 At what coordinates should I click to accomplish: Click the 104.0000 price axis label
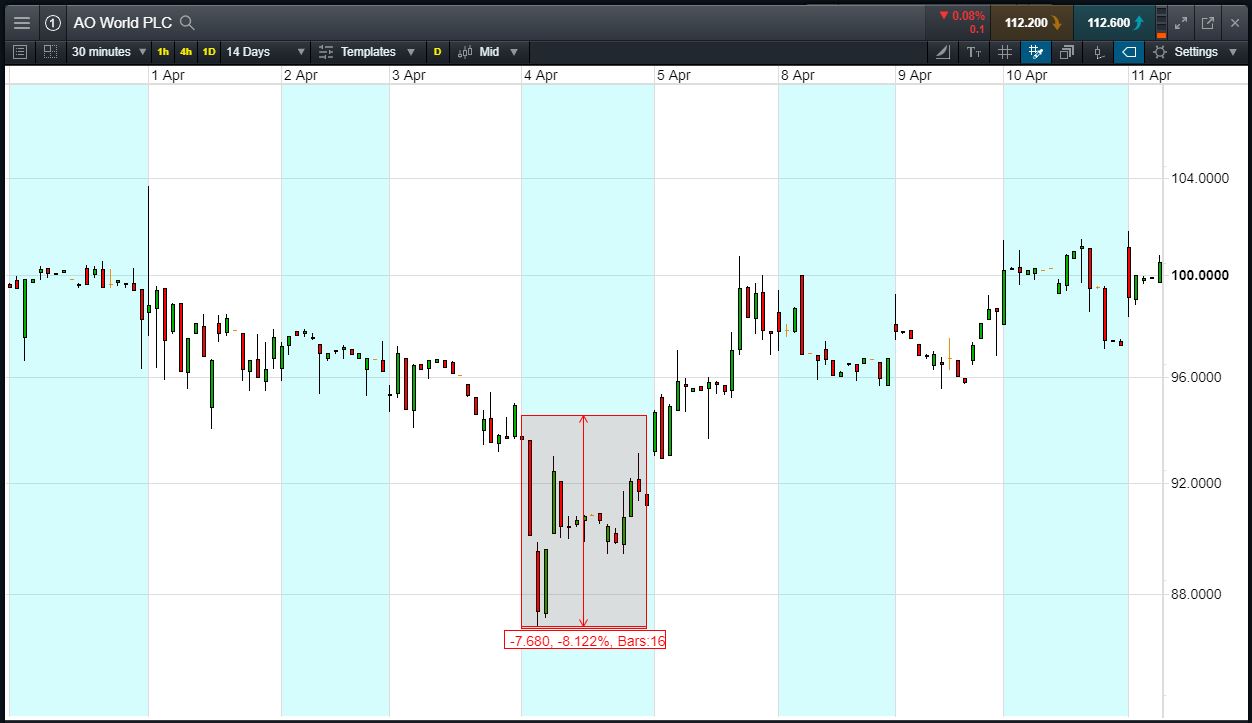[1199, 178]
